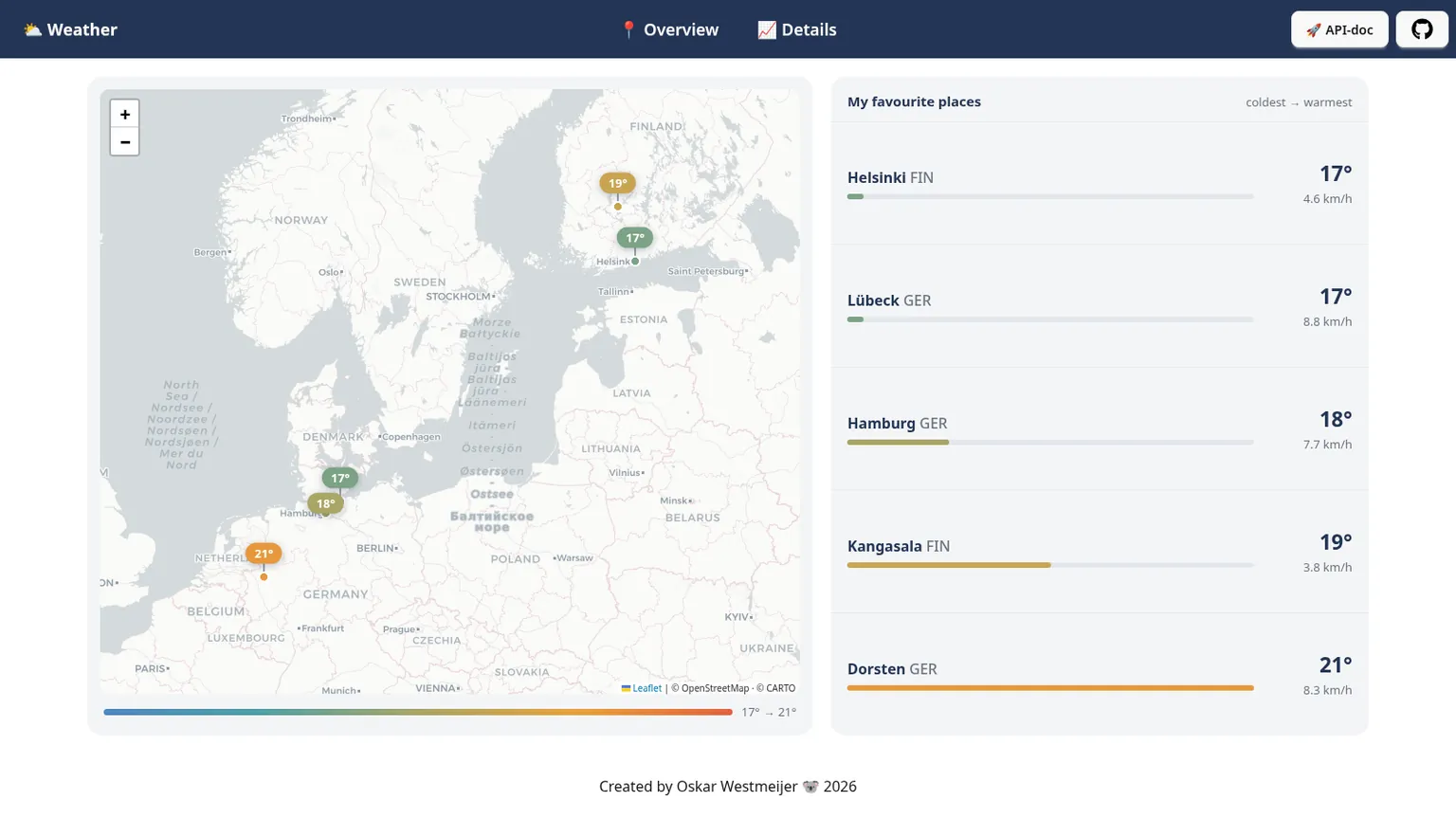Click the 4.6 km/h wind value
This screenshot has width=1456, height=819.
pos(1327,199)
